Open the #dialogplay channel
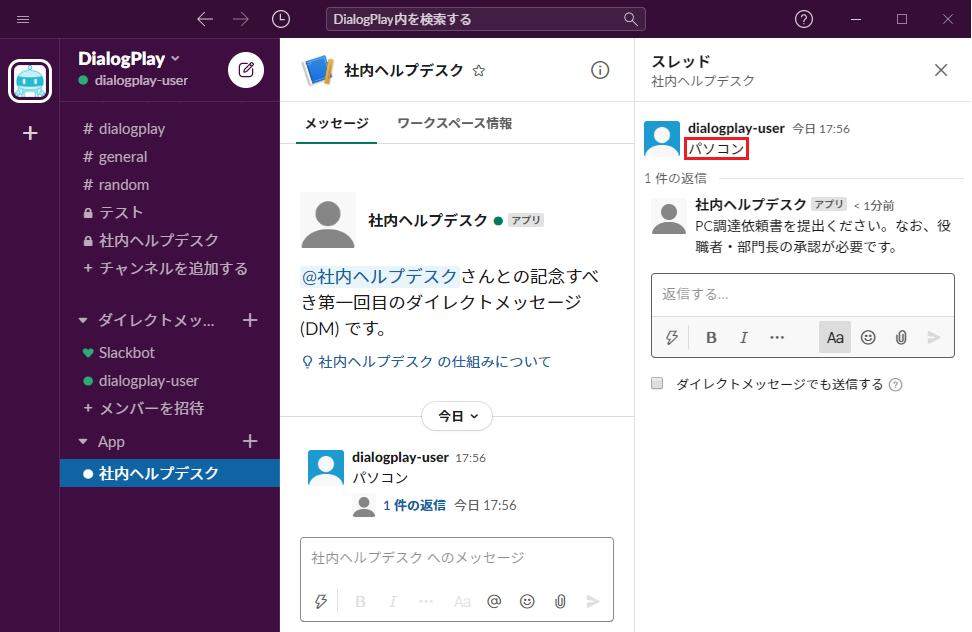Screen dimensions: 972x632 point(170,129)
